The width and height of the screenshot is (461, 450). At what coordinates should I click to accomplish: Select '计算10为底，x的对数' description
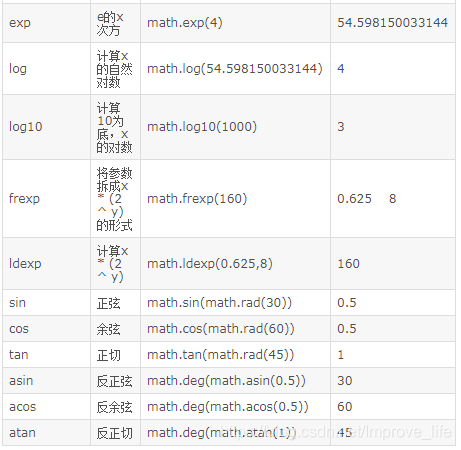[x=114, y=127]
